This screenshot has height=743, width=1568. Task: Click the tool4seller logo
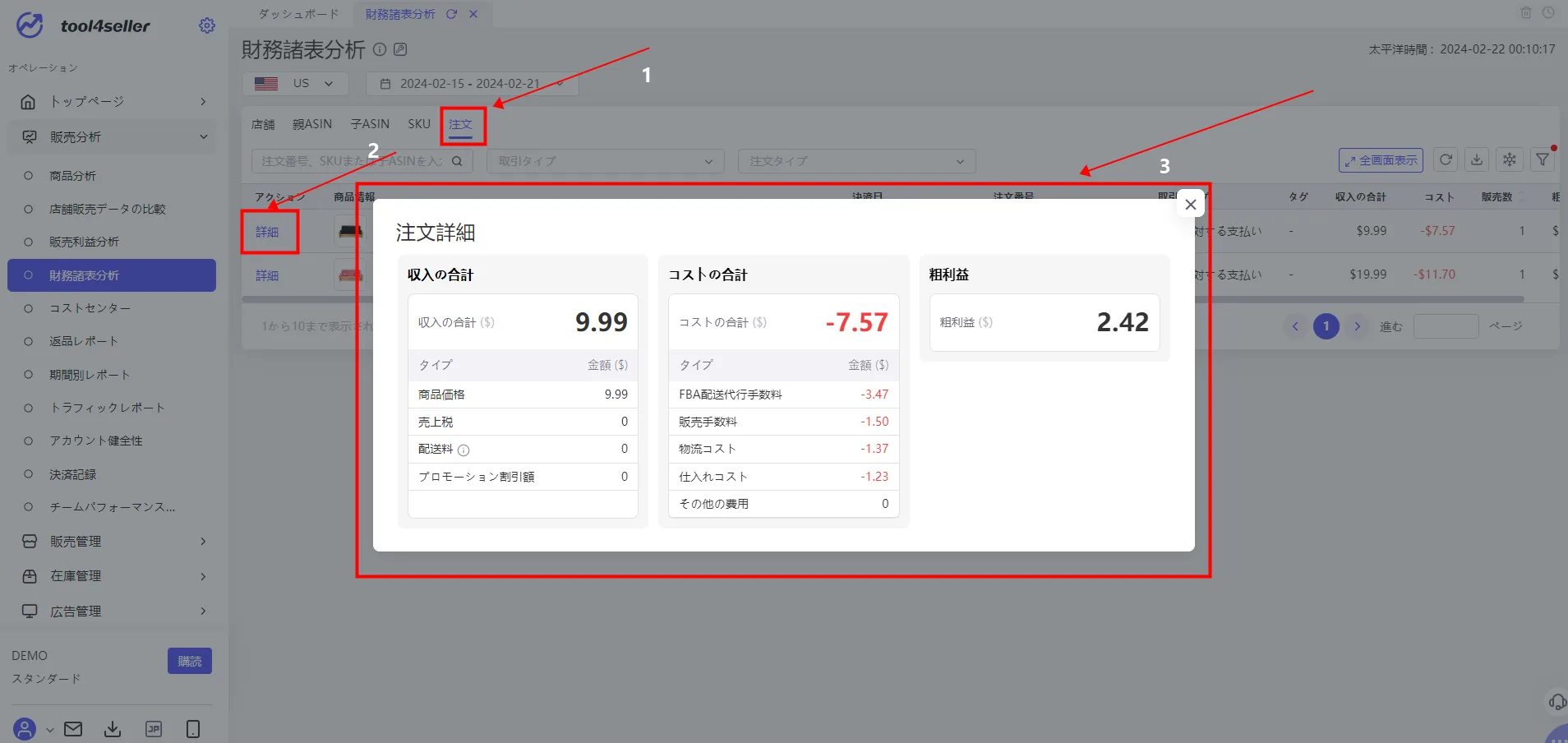point(83,25)
